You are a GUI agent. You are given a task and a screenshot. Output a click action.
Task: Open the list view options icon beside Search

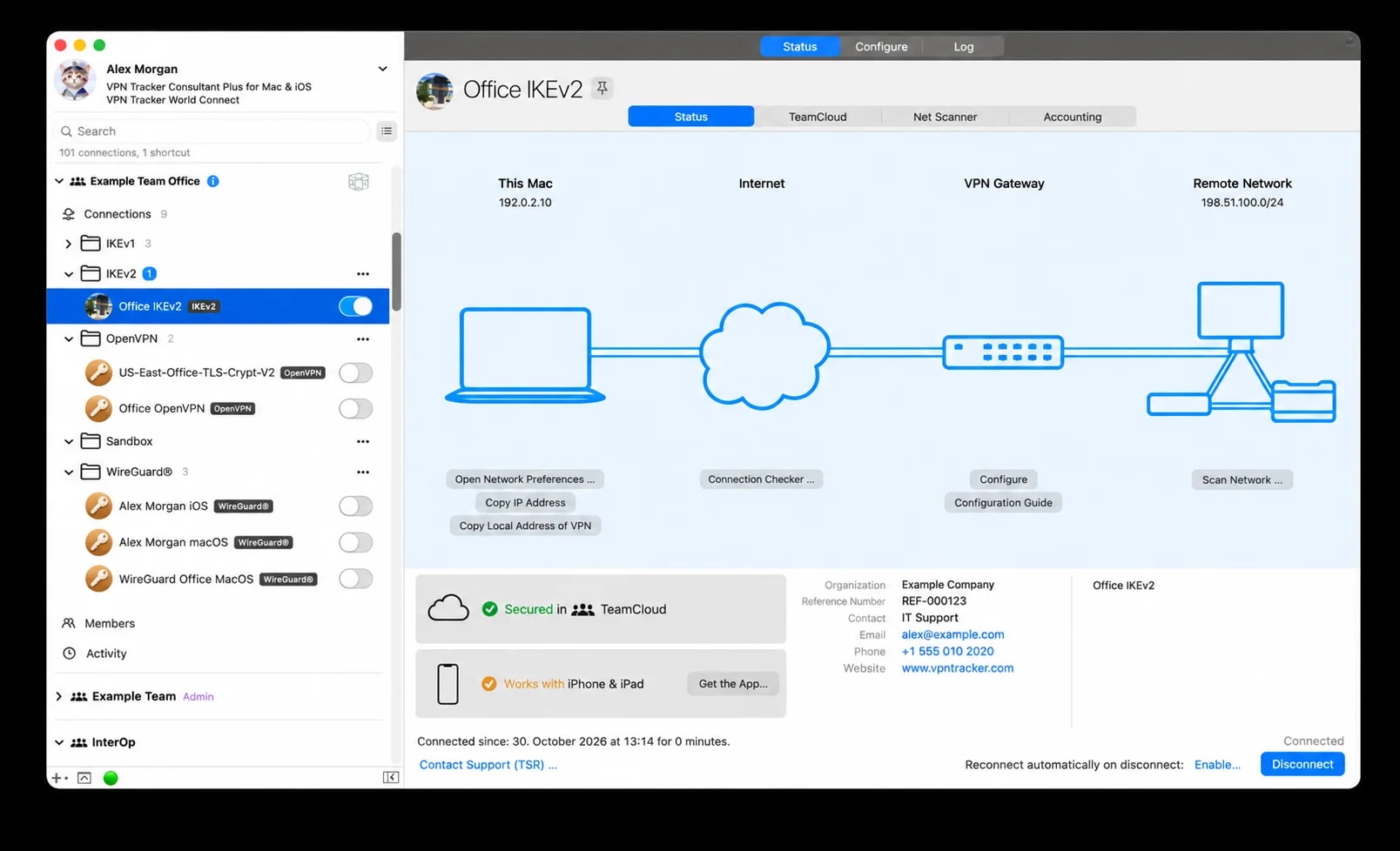coord(387,131)
